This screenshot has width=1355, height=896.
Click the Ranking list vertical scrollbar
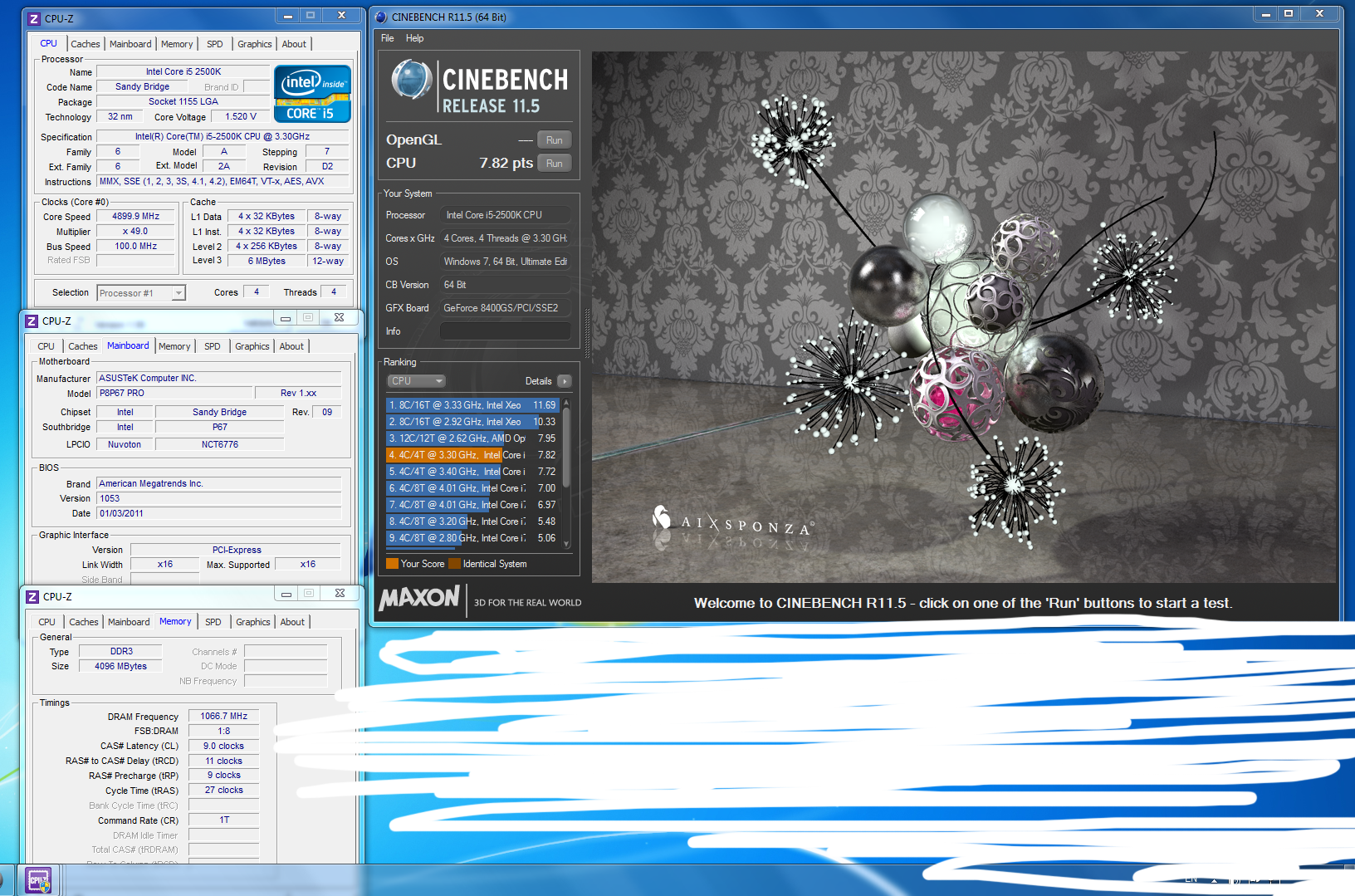point(566,473)
